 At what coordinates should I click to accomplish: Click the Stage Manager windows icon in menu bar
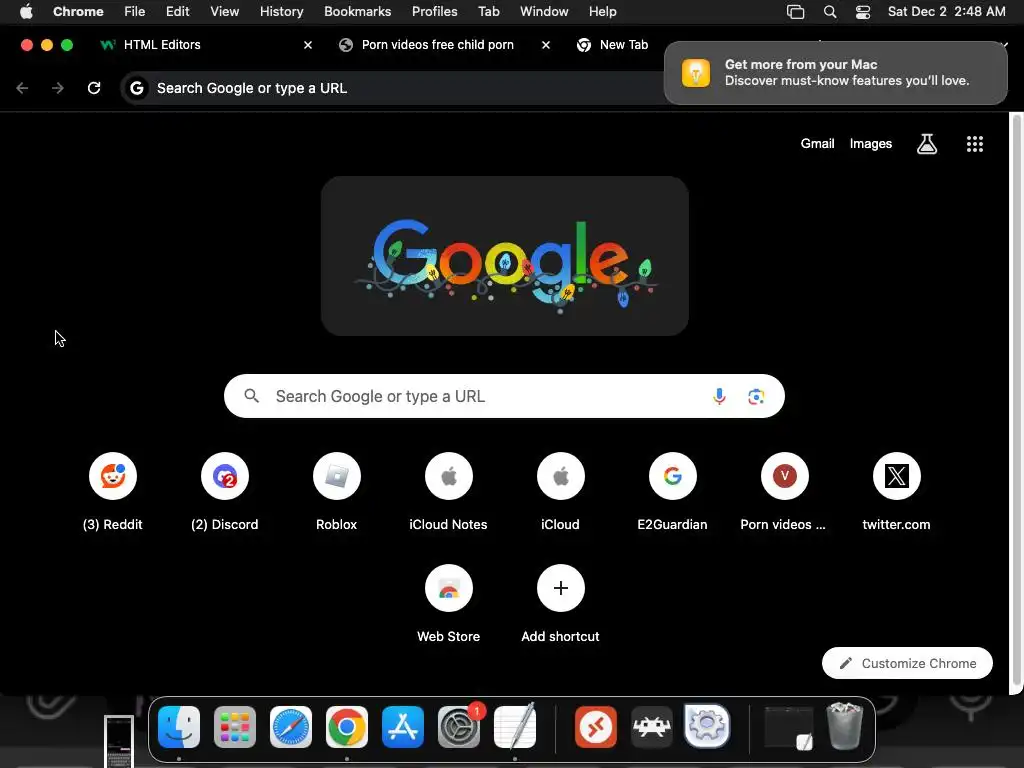pos(795,12)
